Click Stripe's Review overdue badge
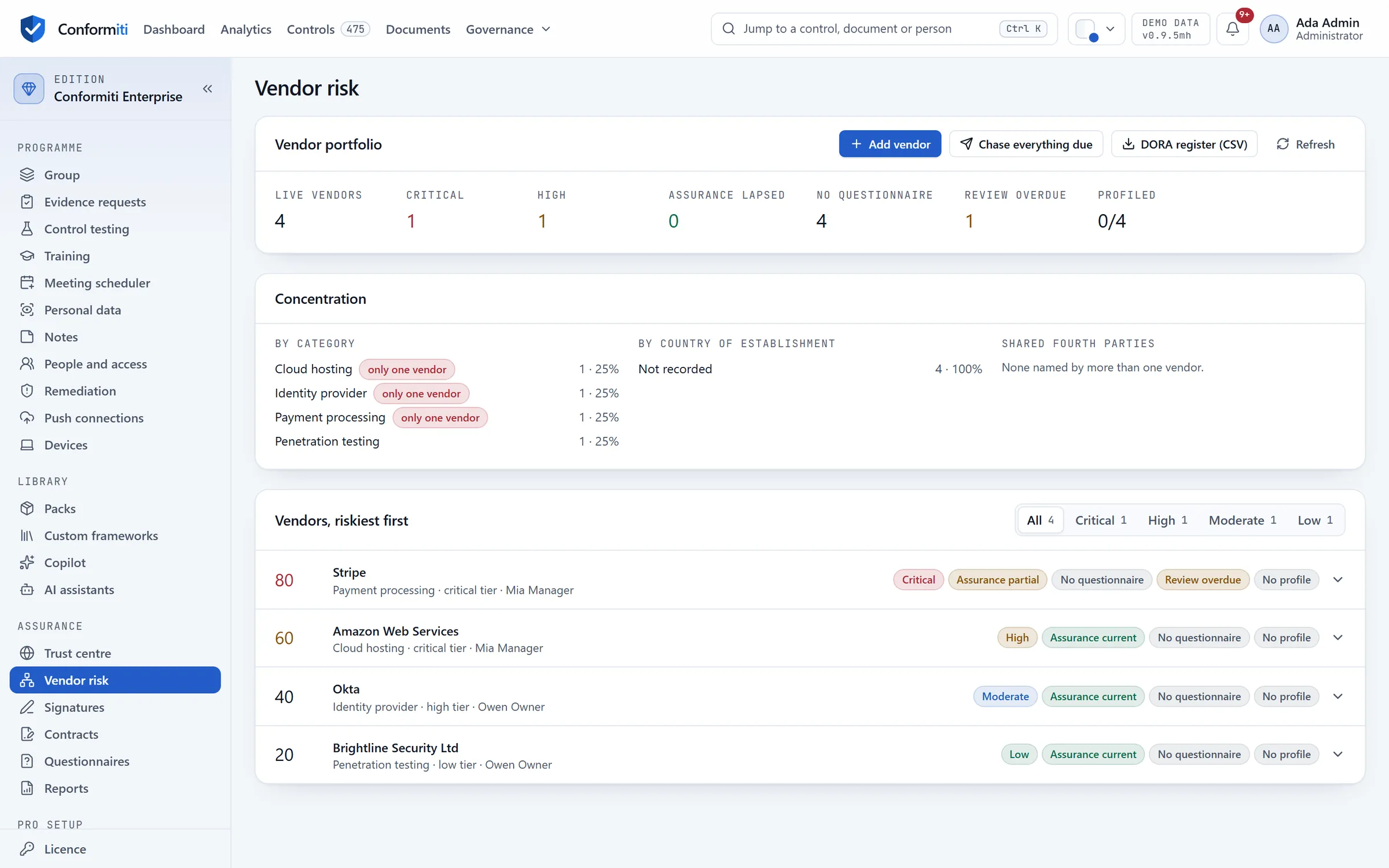 click(x=1203, y=580)
